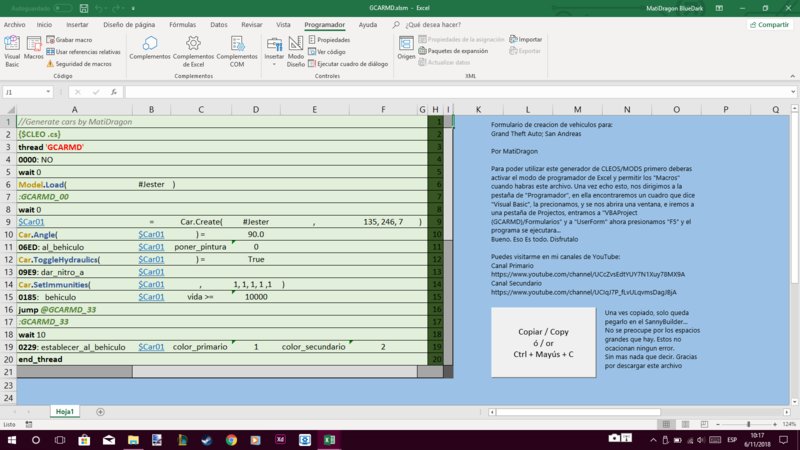Expand the formula bar
The width and height of the screenshot is (800, 450).
(791, 92)
